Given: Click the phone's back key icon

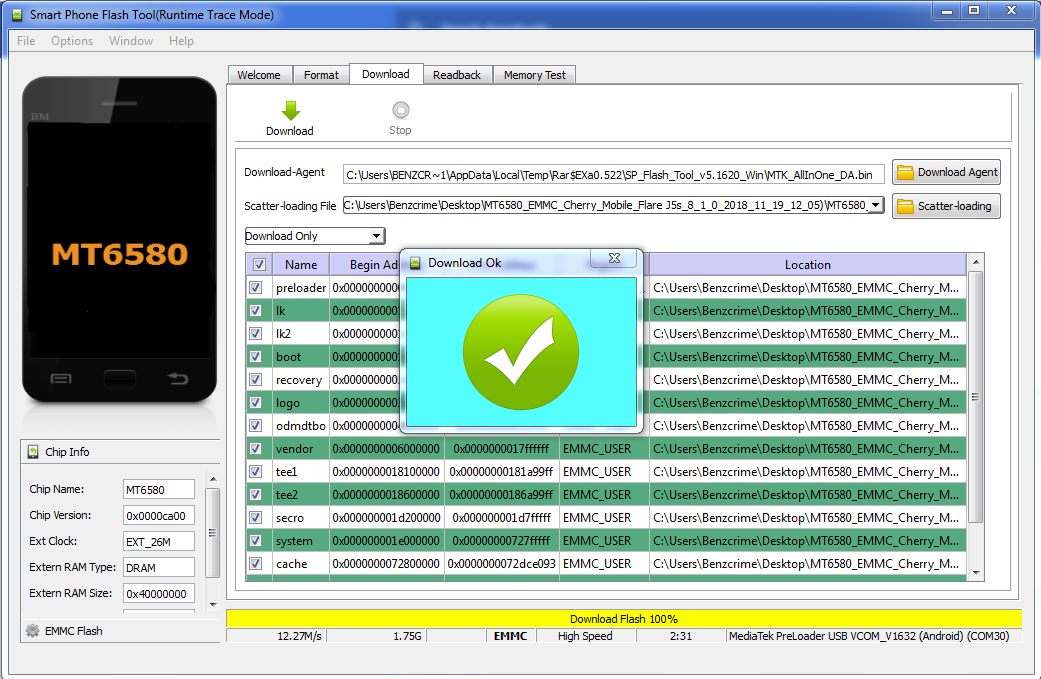Looking at the screenshot, I should (177, 379).
